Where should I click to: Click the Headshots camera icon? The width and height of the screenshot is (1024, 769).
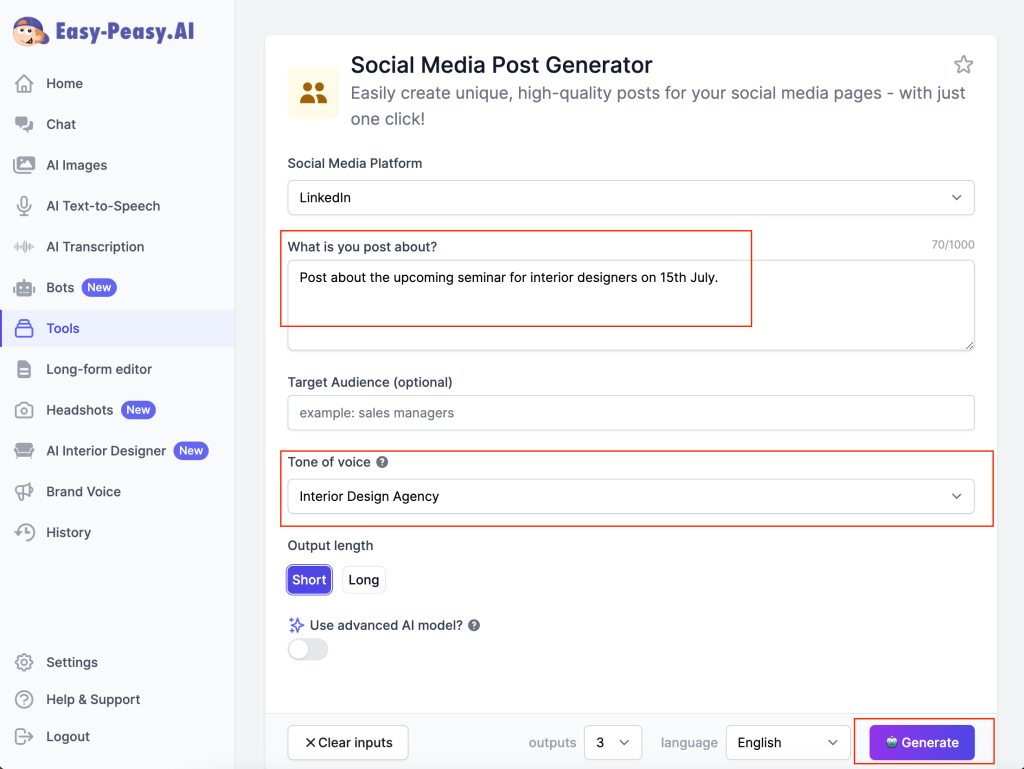point(24,410)
